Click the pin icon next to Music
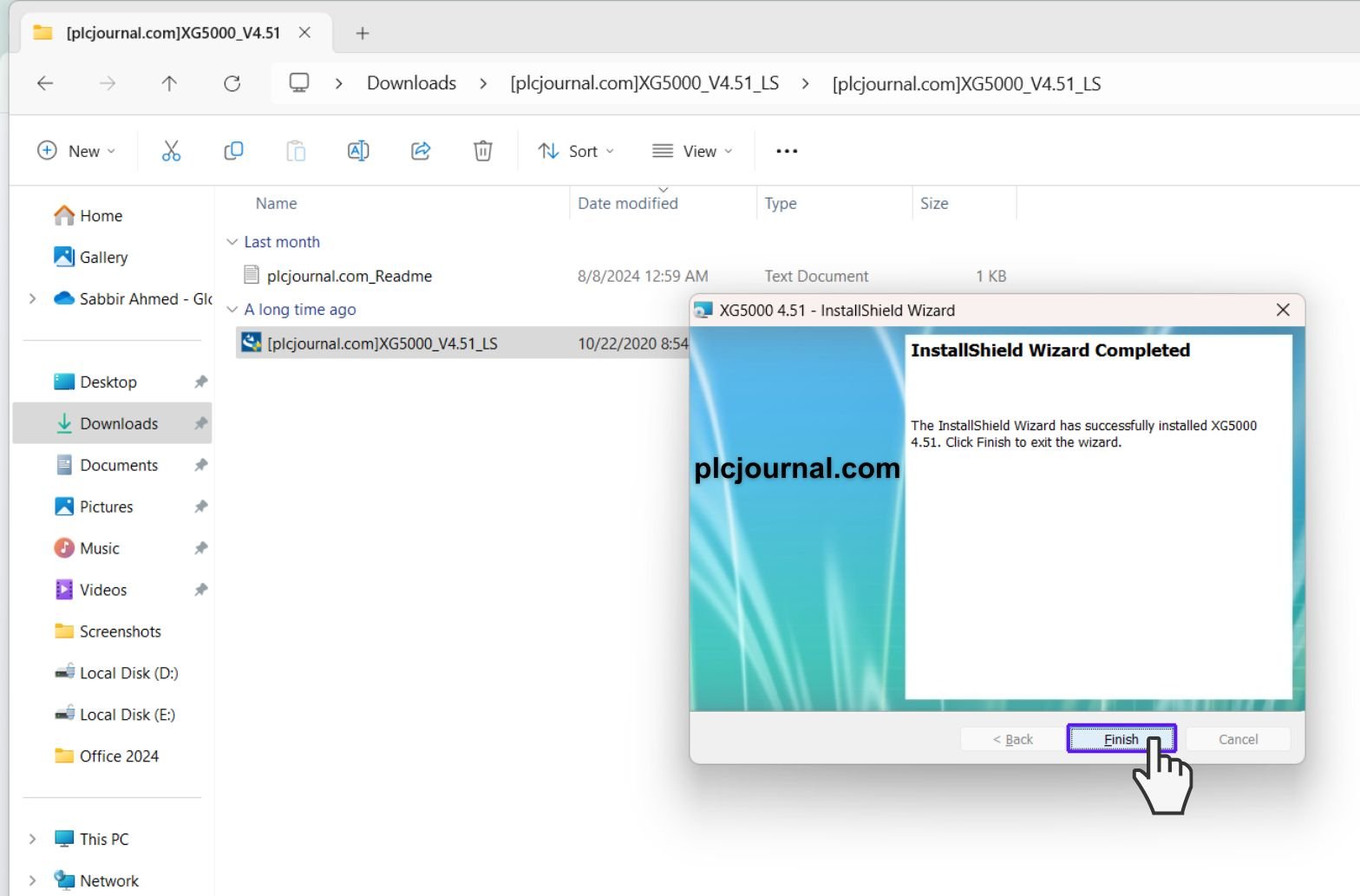 200,548
